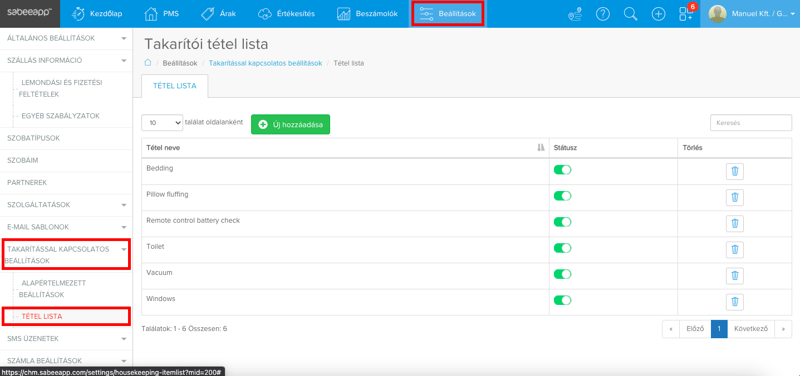Go to last page with » button
The image size is (800, 376).
click(783, 329)
